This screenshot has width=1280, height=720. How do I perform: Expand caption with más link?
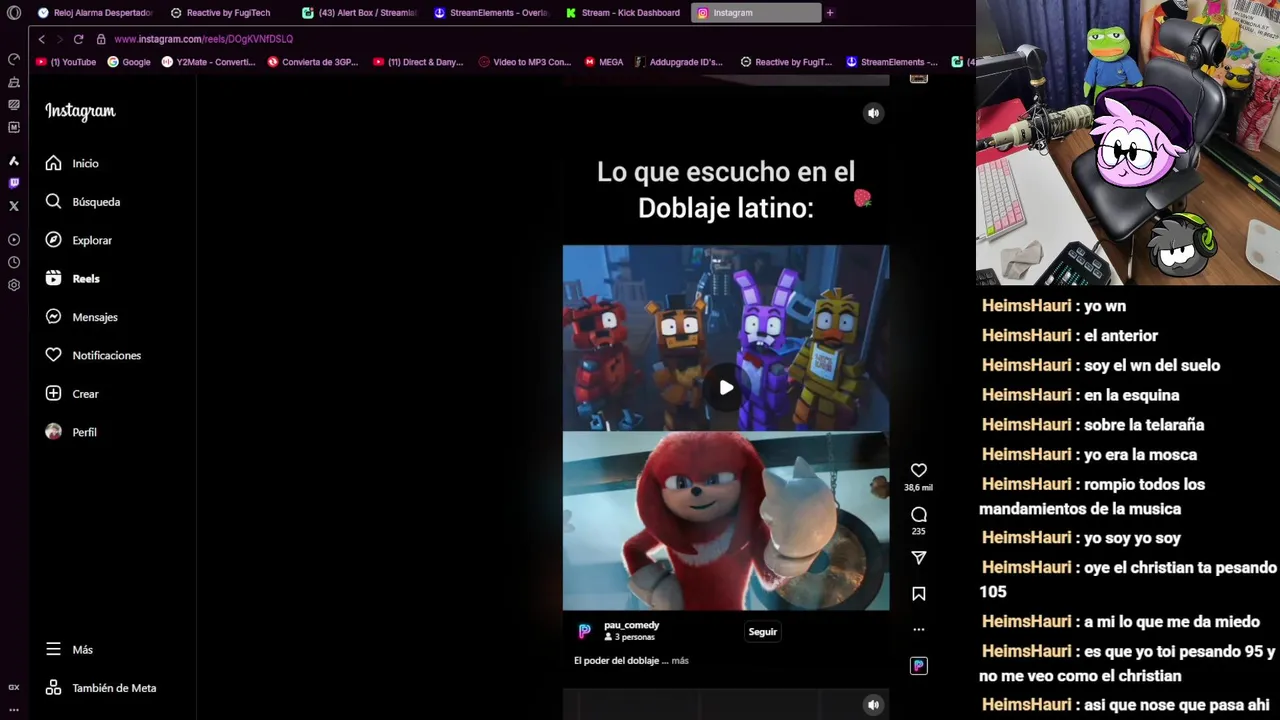[680, 661]
